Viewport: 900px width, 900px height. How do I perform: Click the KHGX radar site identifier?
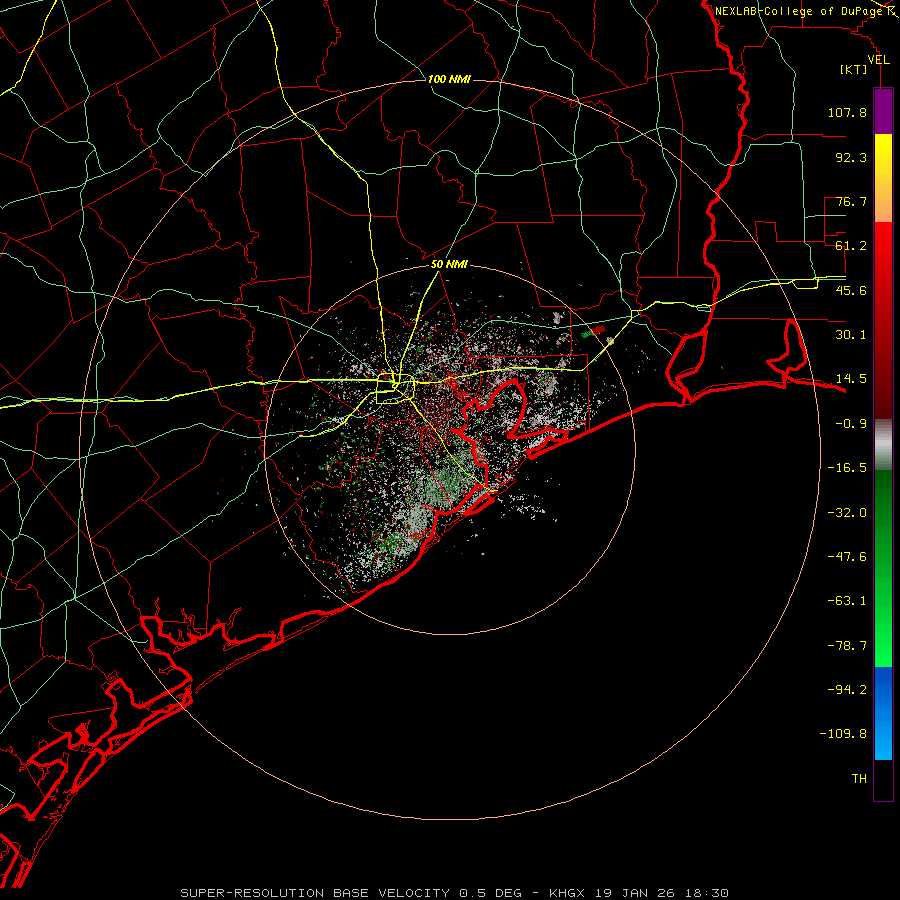[569, 893]
